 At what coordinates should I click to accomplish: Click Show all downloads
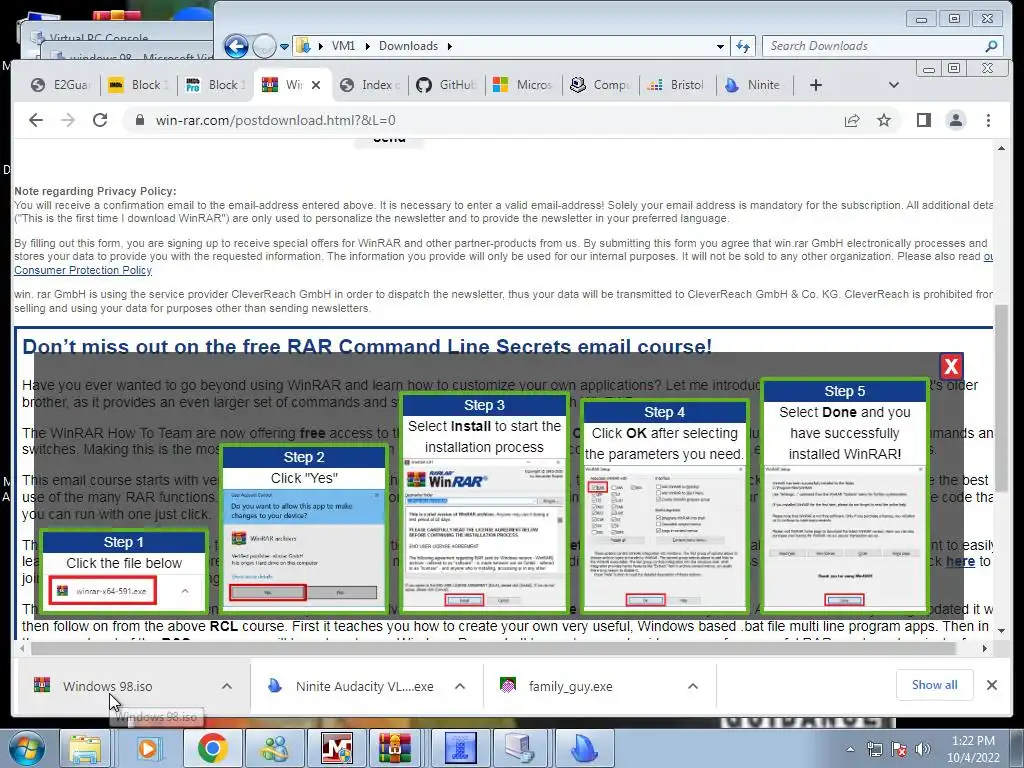pos(935,685)
